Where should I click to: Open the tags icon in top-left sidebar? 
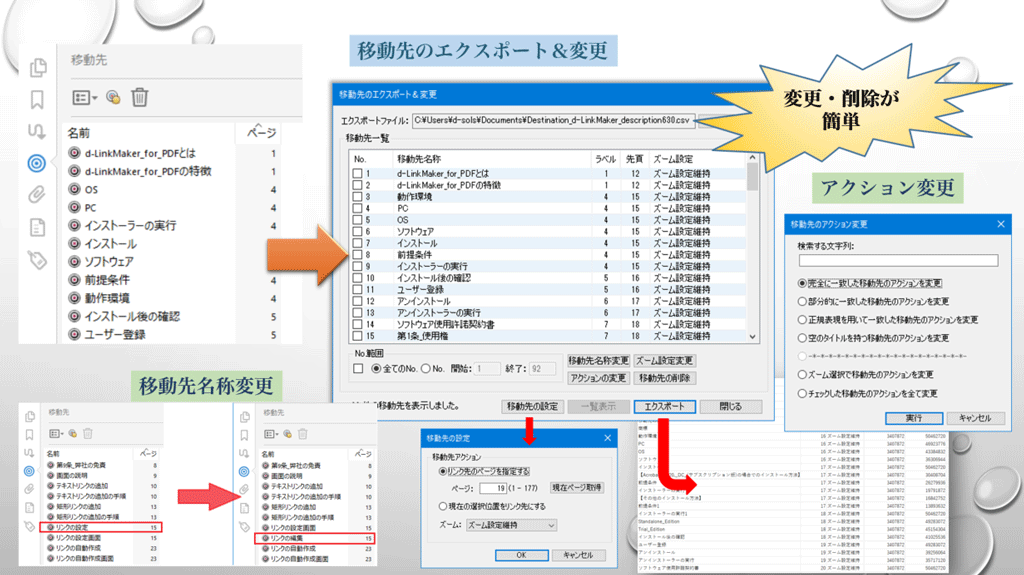pos(38,259)
